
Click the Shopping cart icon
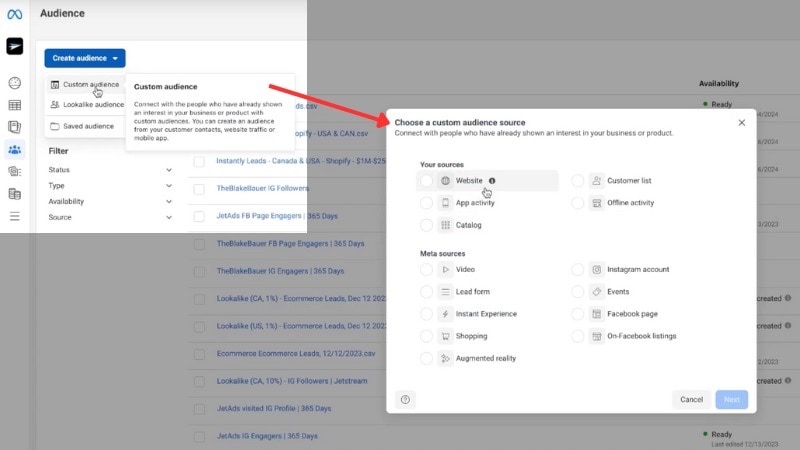click(x=445, y=336)
